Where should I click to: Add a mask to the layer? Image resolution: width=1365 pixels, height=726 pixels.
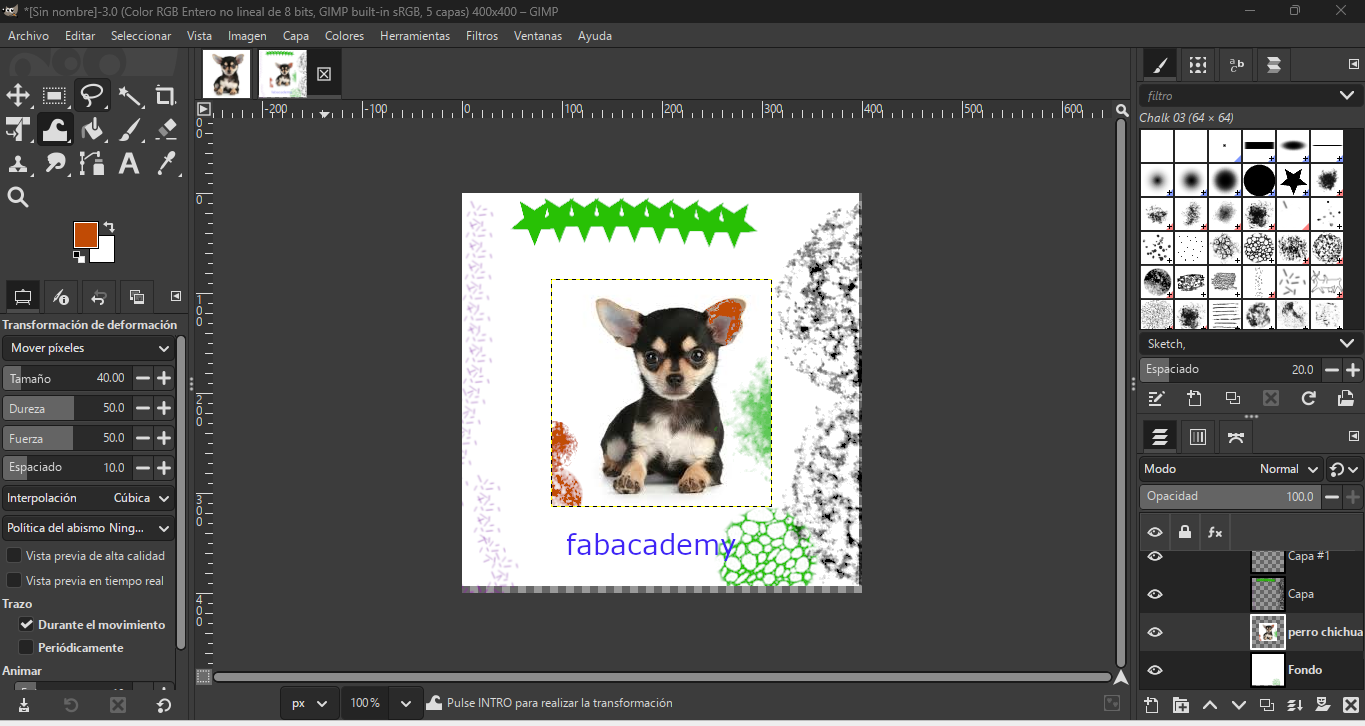click(x=1322, y=705)
